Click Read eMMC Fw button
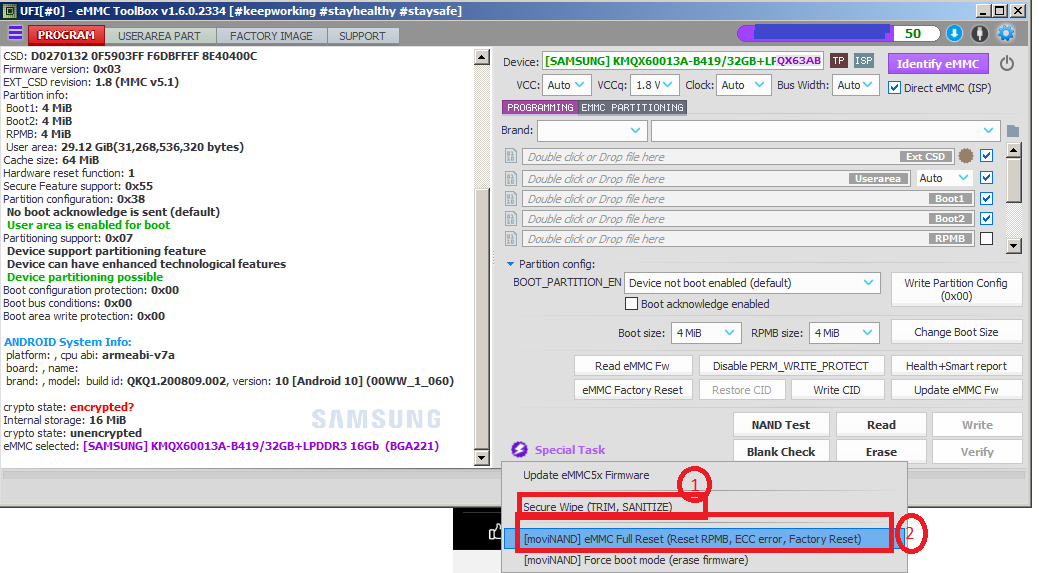This screenshot has height=573, width=1039. click(632, 366)
